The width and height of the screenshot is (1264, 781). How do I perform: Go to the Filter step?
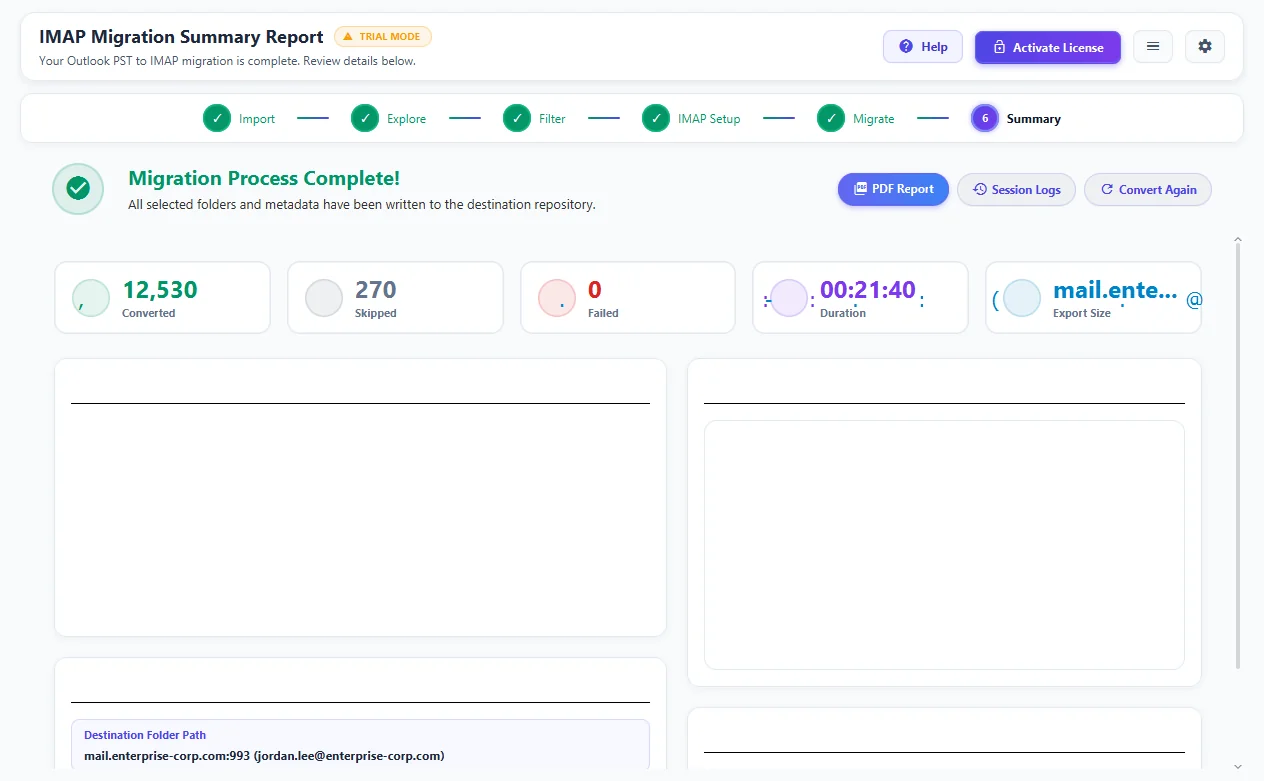(535, 118)
